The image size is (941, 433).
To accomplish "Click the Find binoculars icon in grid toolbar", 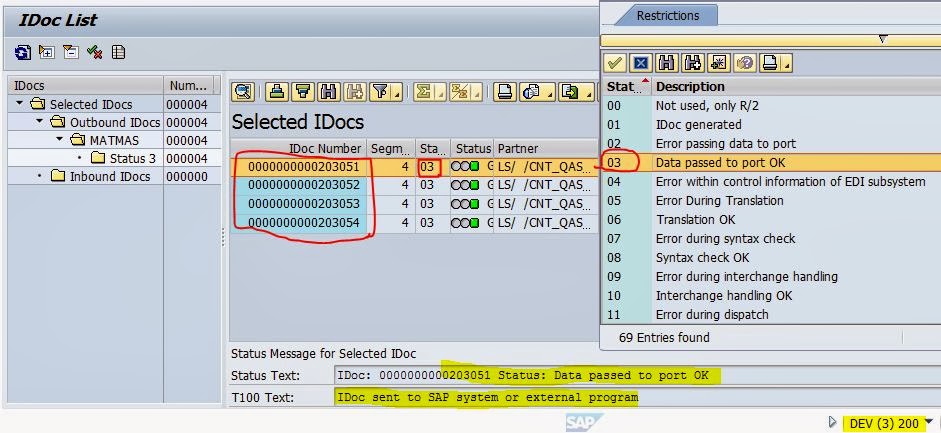I will (x=328, y=92).
